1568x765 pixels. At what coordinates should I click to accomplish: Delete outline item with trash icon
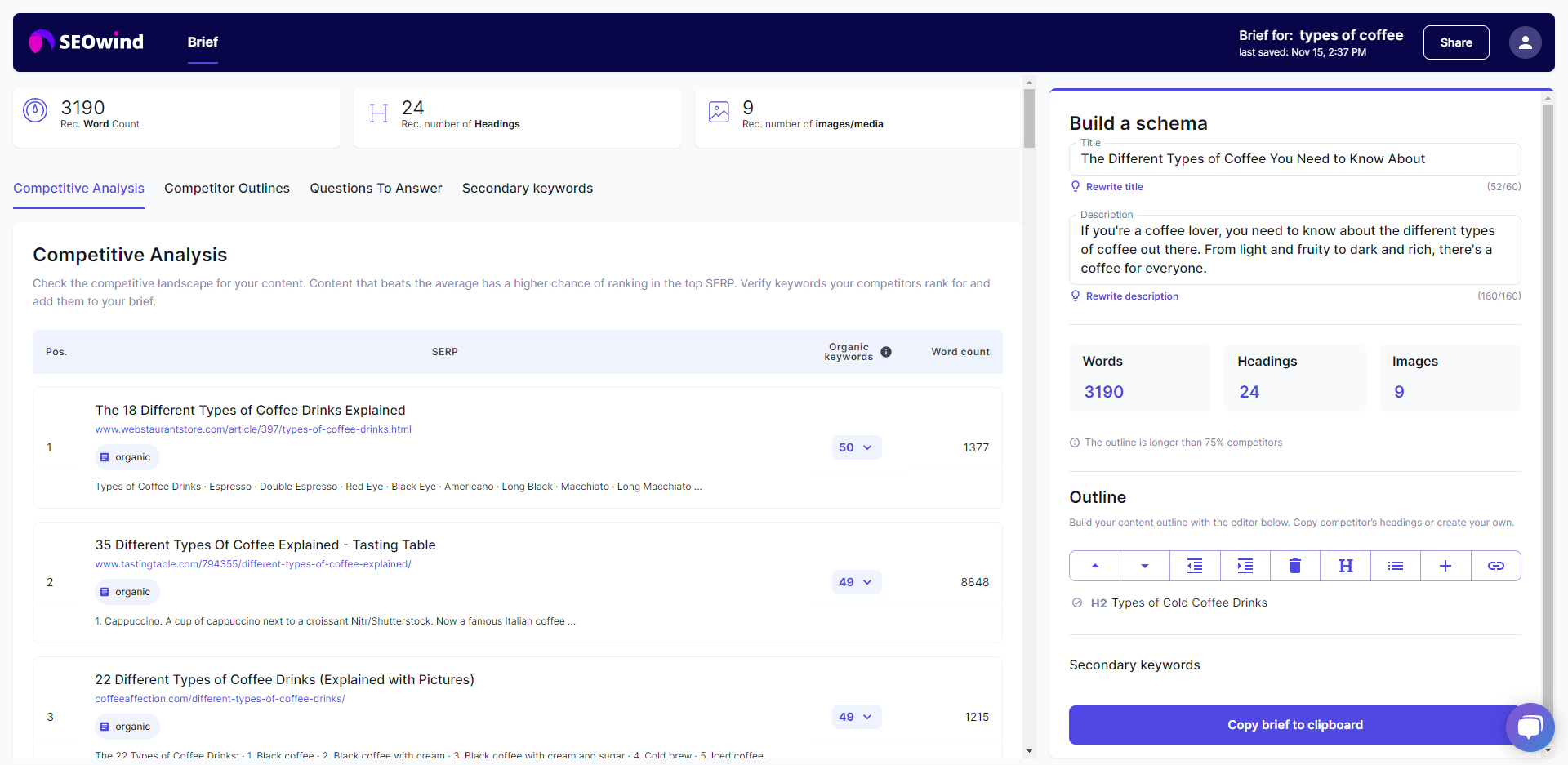pos(1294,566)
